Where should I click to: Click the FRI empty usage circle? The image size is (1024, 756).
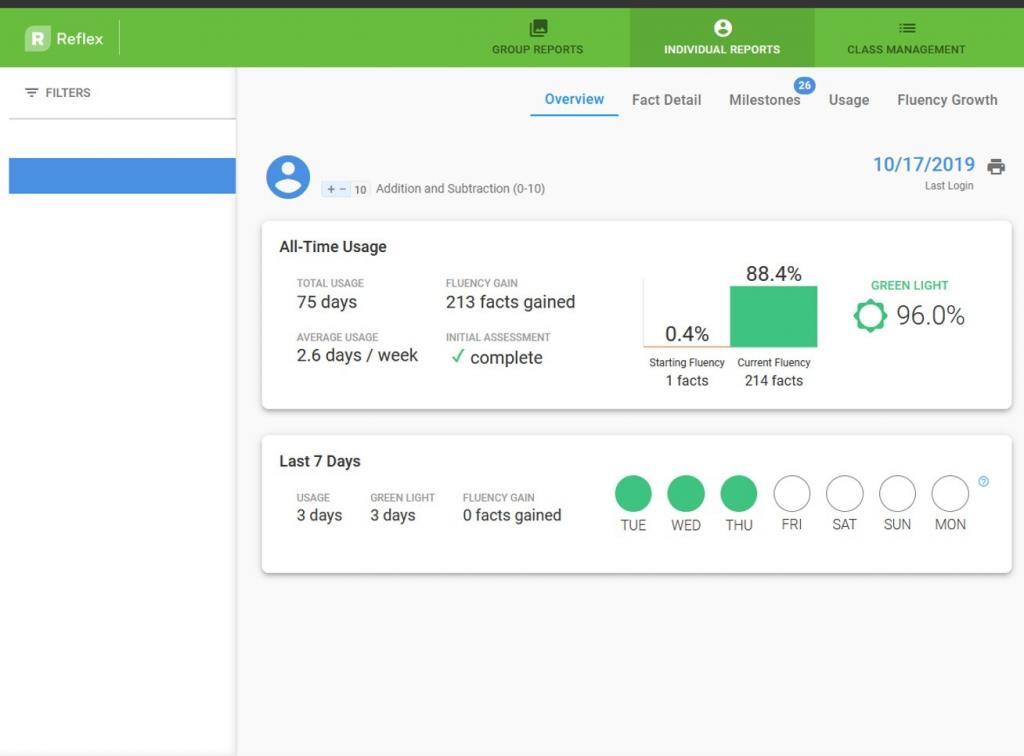(x=792, y=493)
